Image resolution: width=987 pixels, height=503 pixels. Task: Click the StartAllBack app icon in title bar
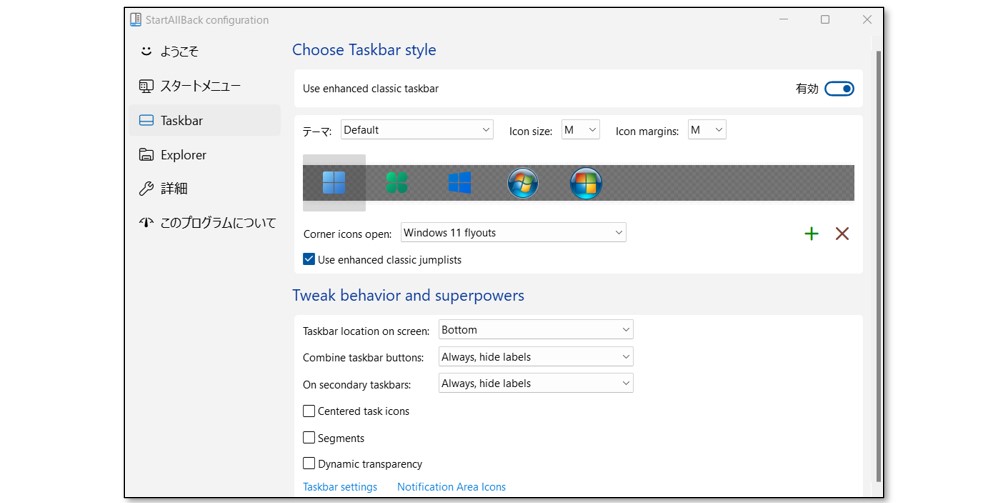[x=135, y=20]
